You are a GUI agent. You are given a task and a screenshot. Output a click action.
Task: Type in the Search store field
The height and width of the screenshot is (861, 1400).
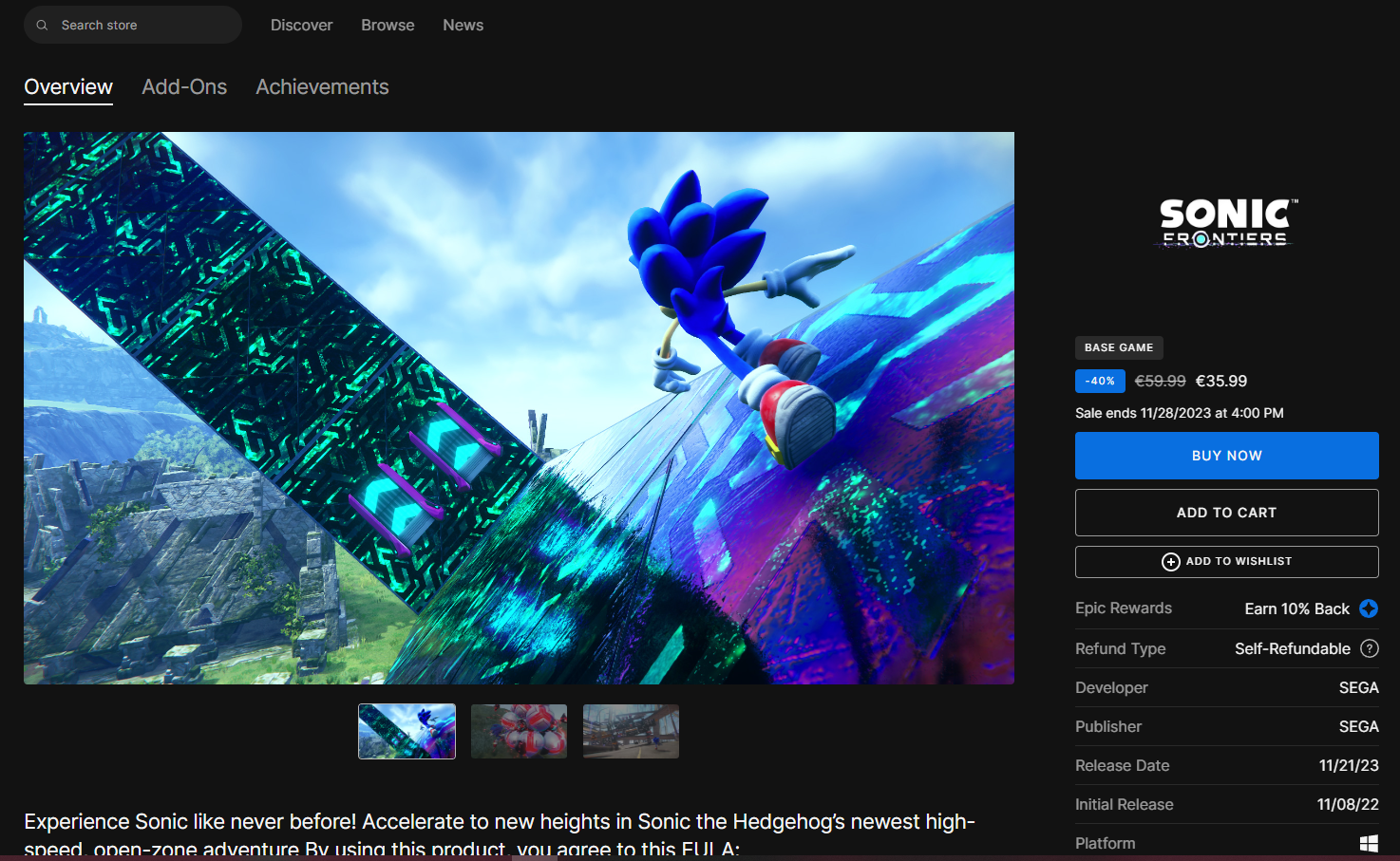pos(142,26)
